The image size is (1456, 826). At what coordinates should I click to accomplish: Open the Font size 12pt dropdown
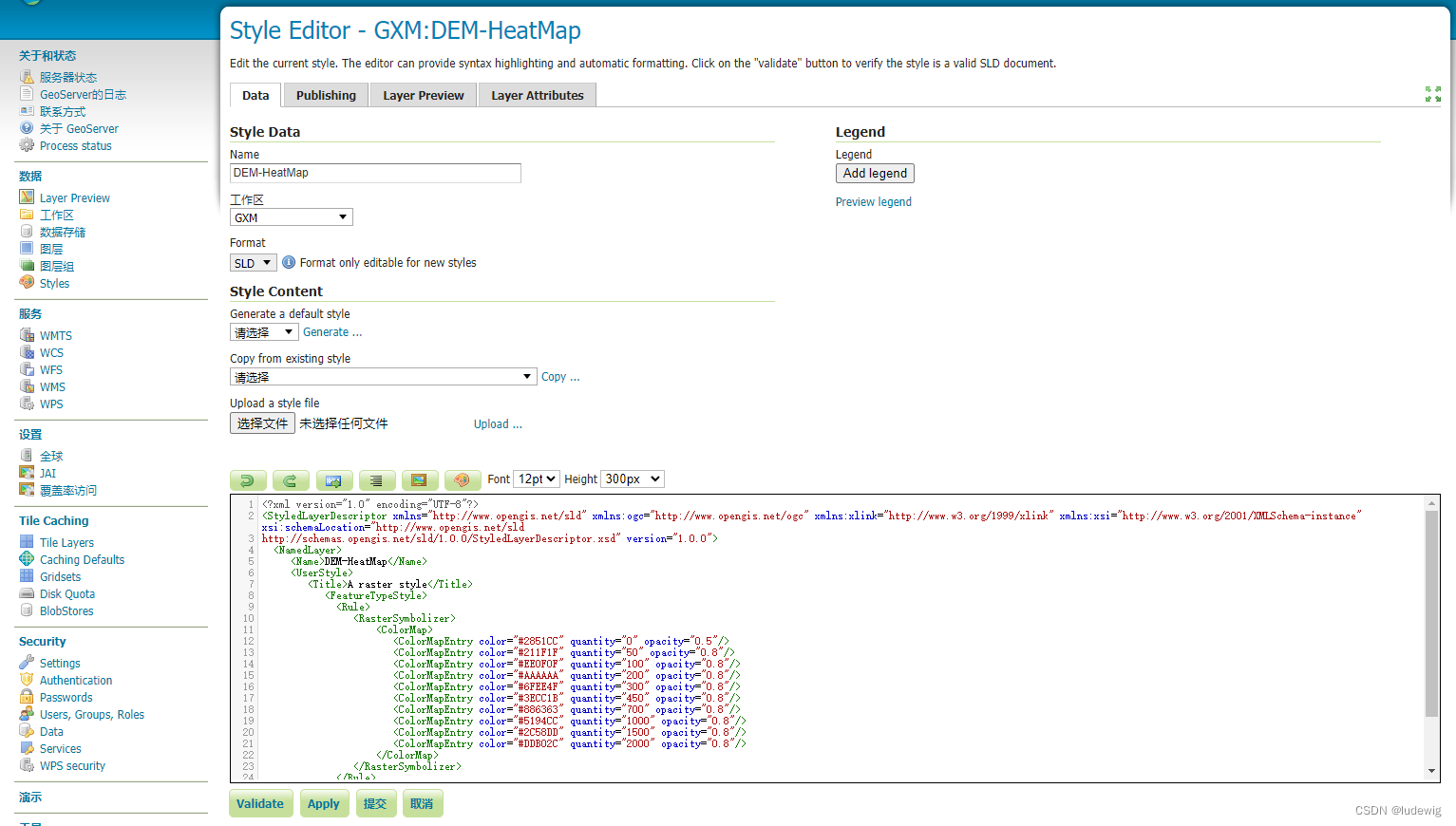point(537,479)
